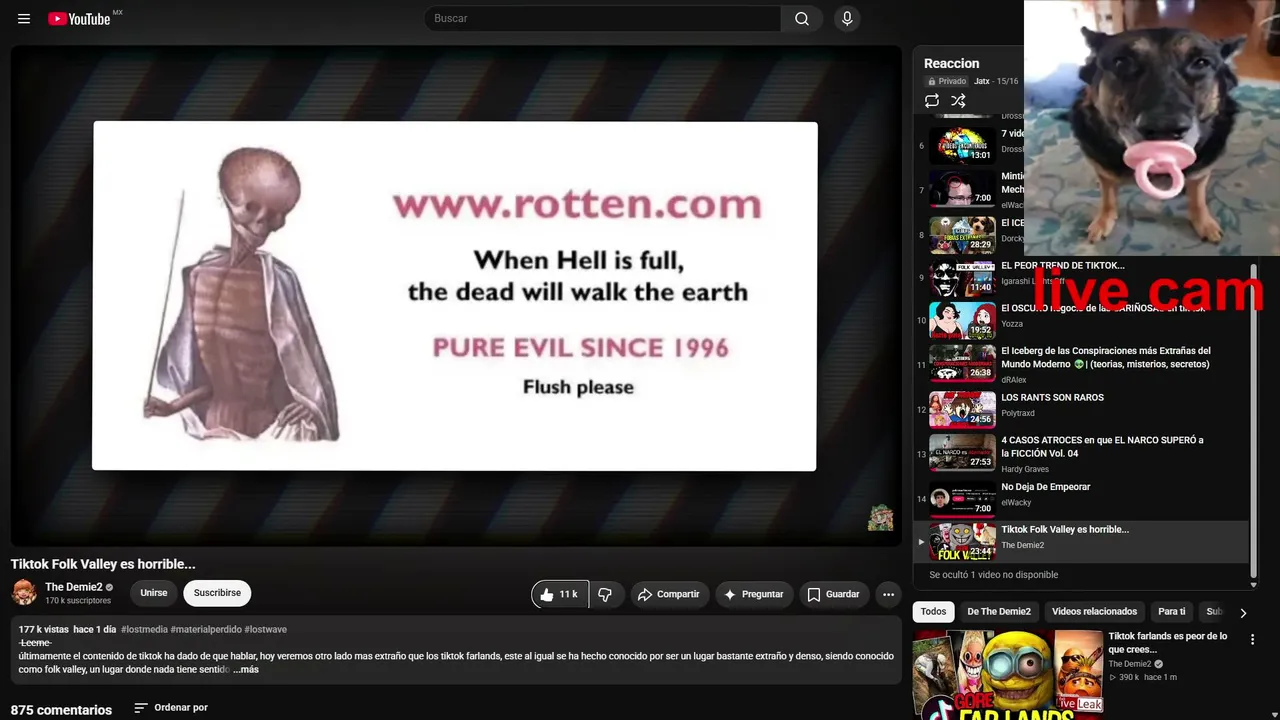
Task: Click the playlist panel scrollbar
Action: pos(1254,420)
